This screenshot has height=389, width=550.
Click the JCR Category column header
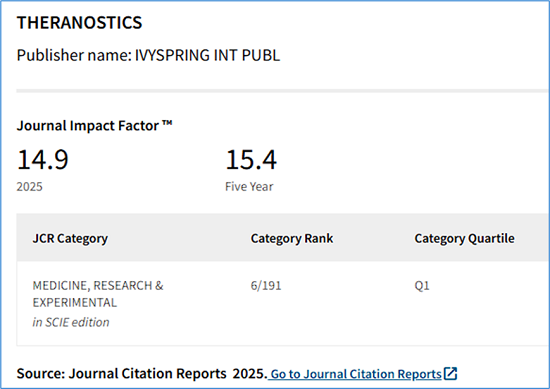point(70,239)
